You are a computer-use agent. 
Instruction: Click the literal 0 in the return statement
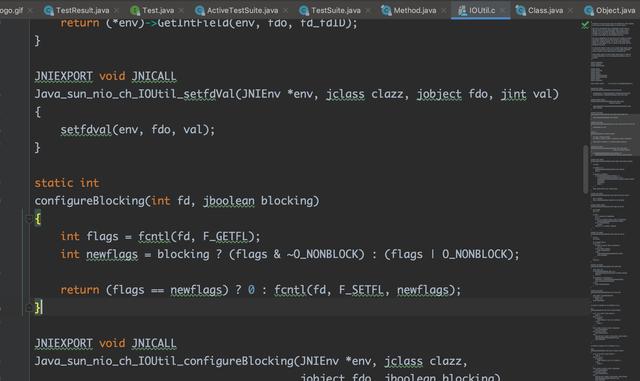[251, 290]
